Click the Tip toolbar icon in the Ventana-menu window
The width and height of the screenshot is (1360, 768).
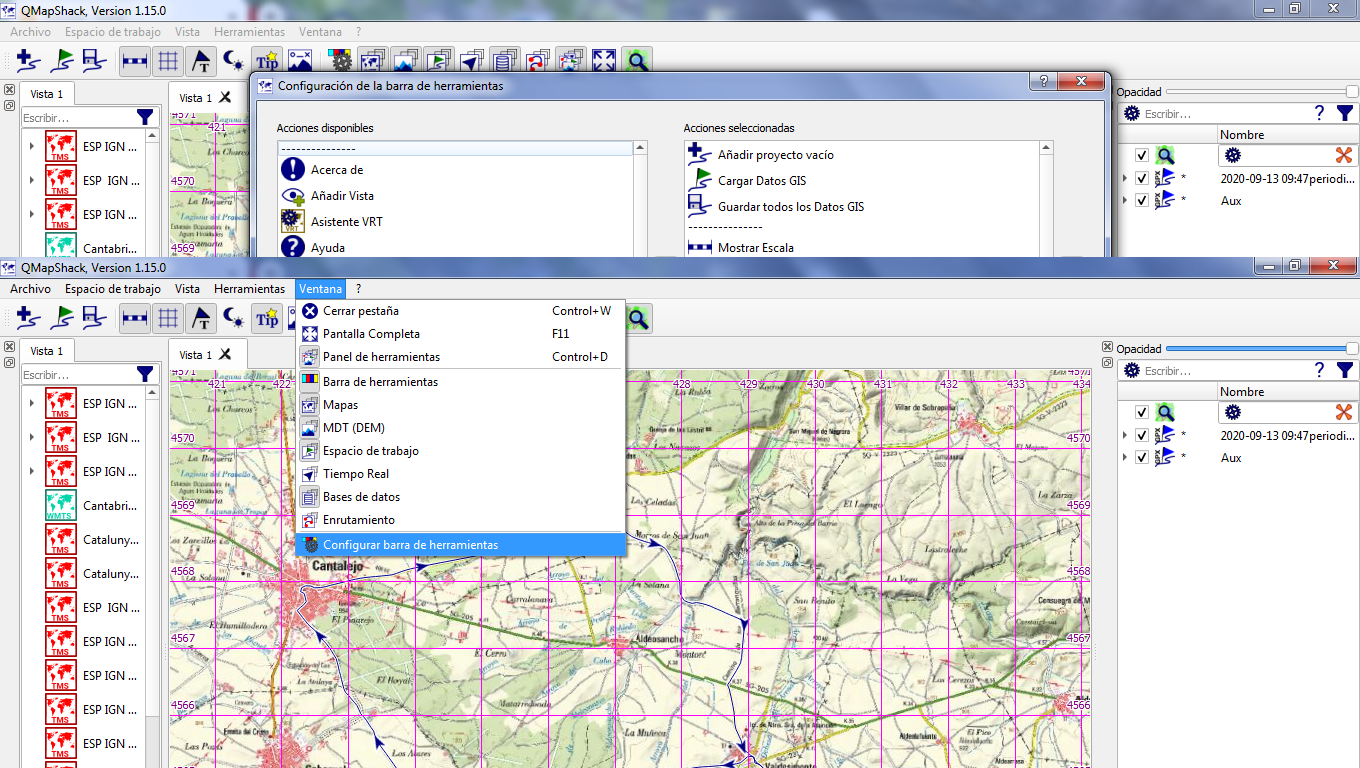coord(266,318)
